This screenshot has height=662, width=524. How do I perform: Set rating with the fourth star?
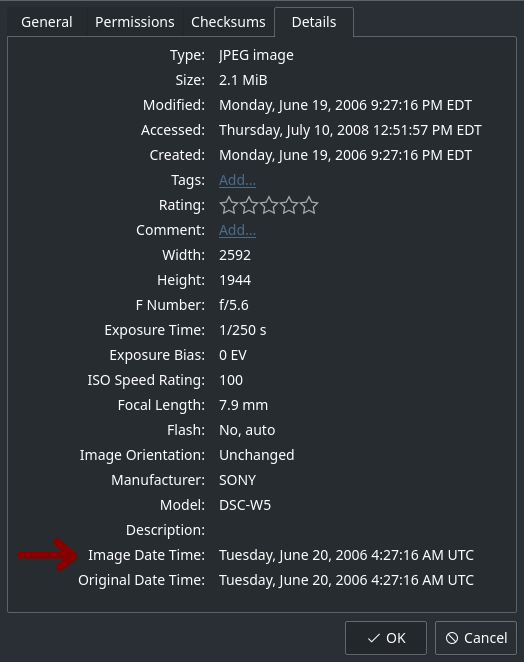(x=289, y=205)
